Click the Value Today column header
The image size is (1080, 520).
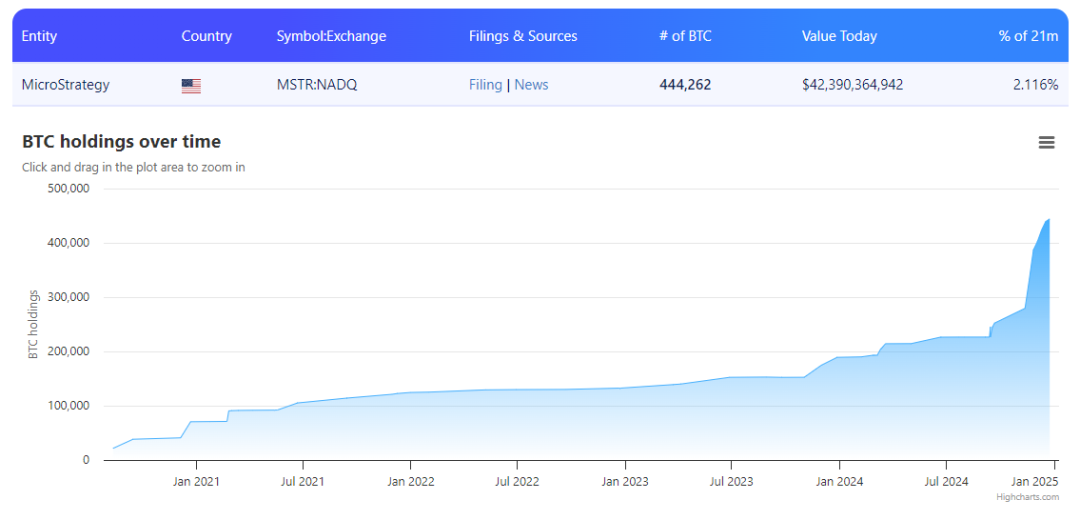pos(839,36)
